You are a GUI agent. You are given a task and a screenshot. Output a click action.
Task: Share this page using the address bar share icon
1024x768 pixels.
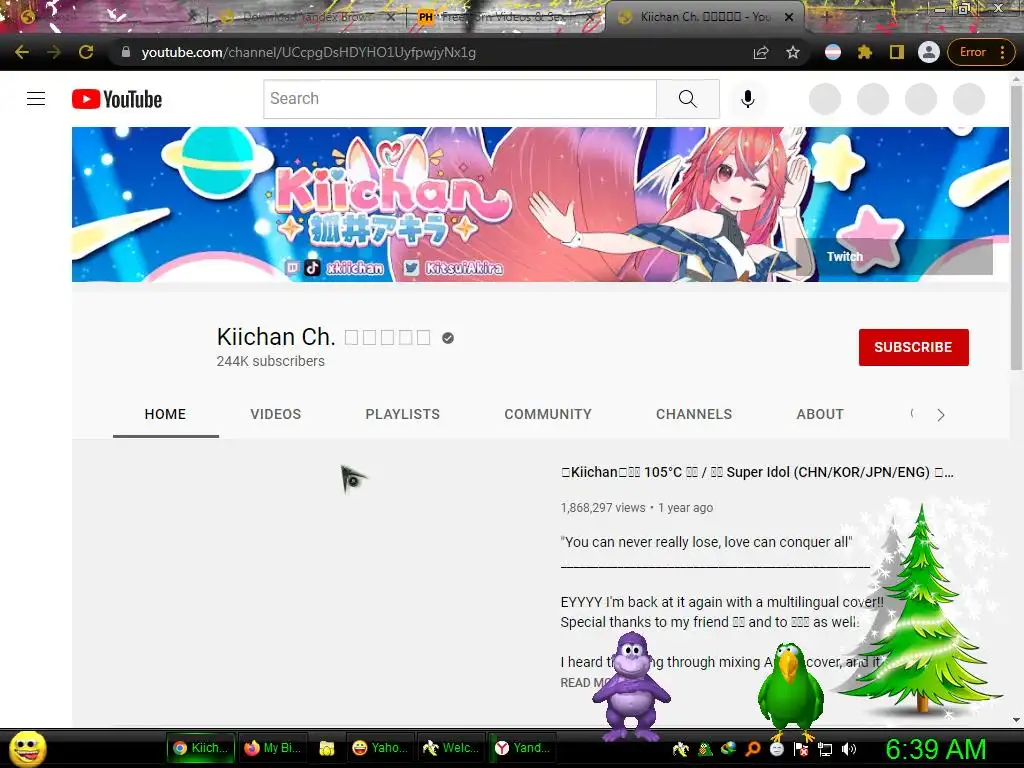(761, 52)
